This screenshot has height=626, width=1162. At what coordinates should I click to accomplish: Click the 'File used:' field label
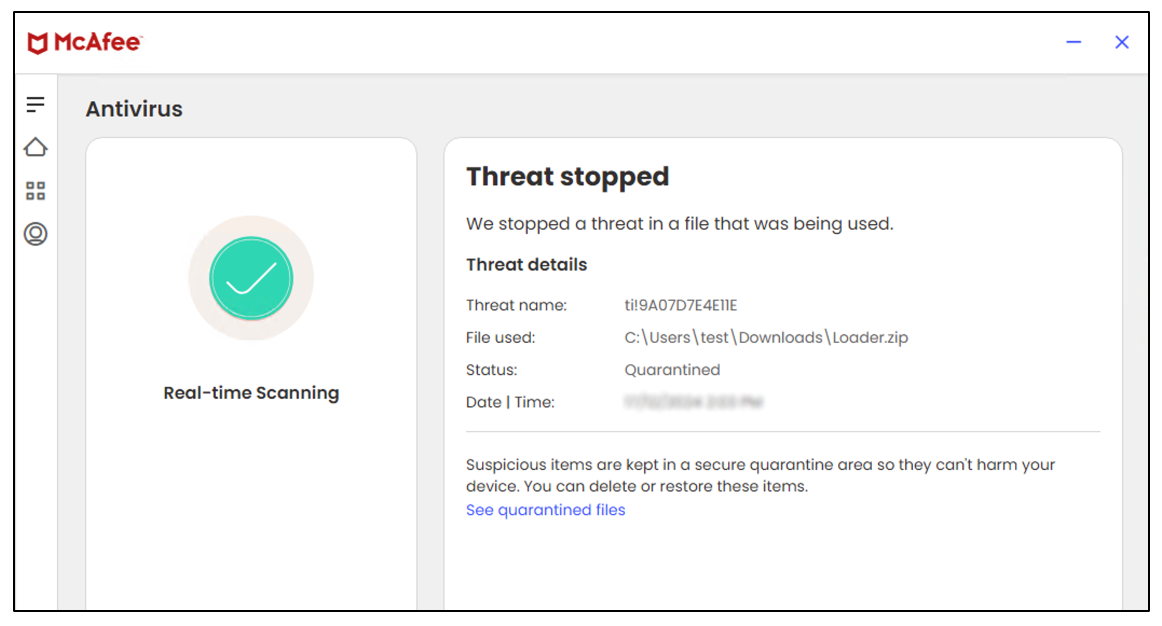tap(501, 338)
